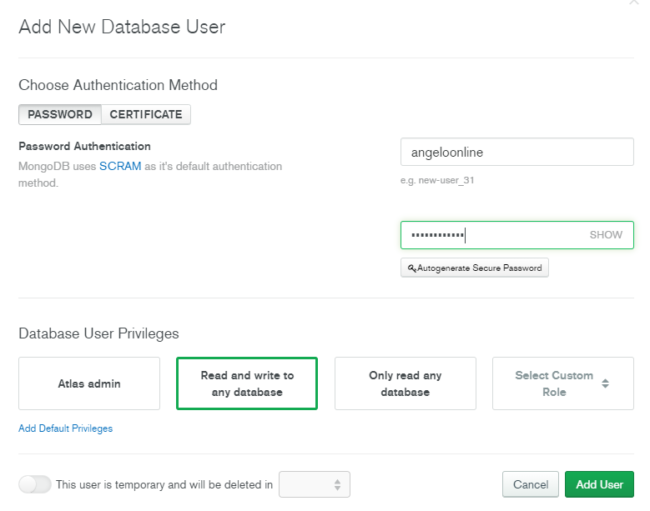Select the Atlas admin privilege option
The image size is (650, 511).
[x=89, y=383]
